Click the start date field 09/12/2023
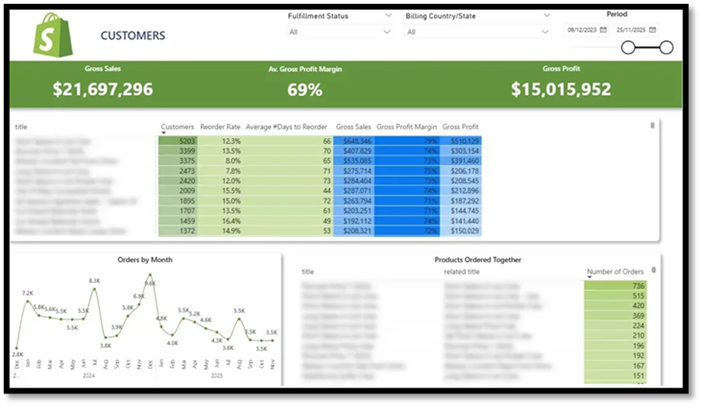Image resolution: width=701 pixels, height=406 pixels. 581,30
